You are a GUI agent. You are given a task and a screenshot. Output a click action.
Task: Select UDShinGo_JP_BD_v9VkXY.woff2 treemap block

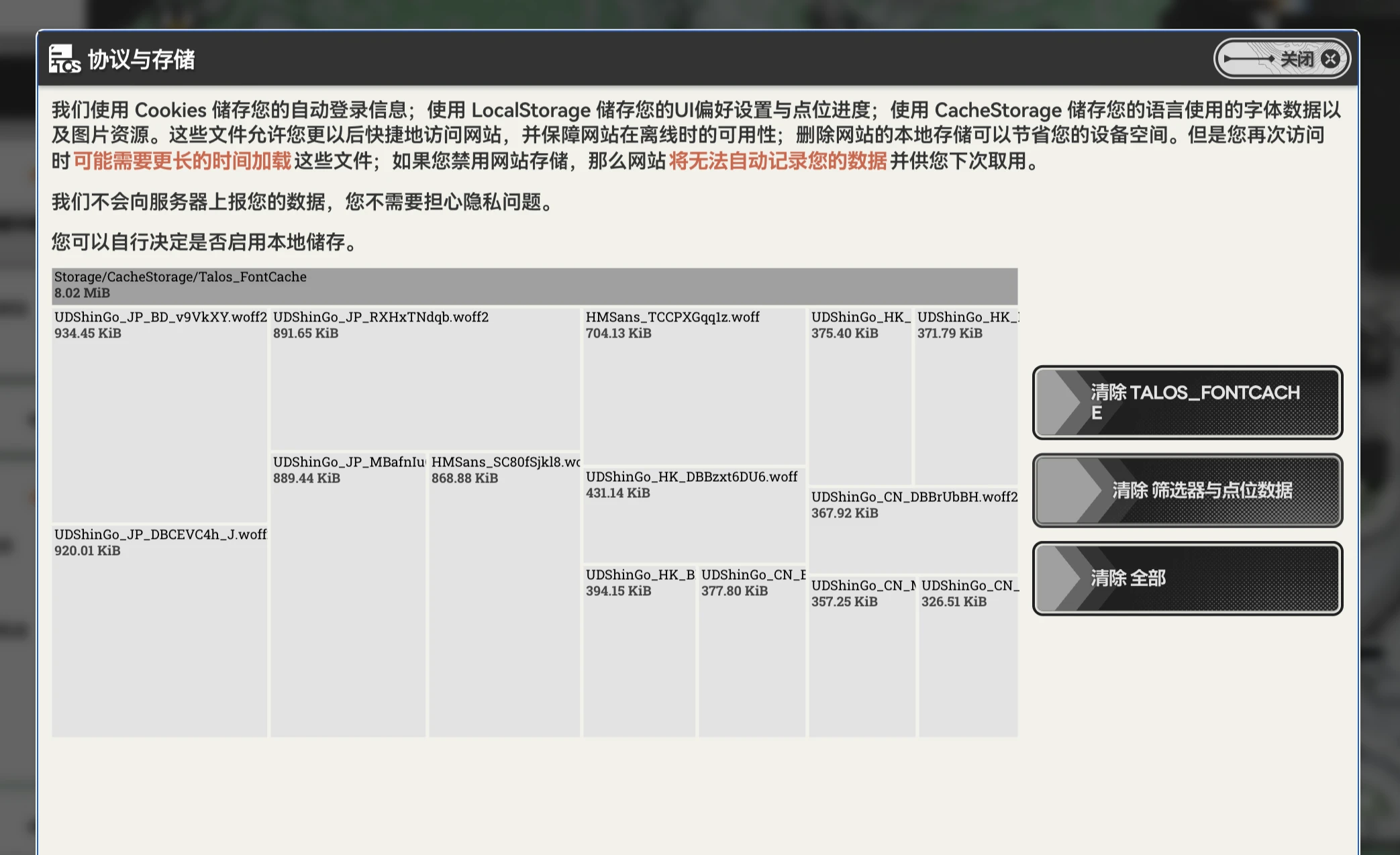click(x=160, y=415)
